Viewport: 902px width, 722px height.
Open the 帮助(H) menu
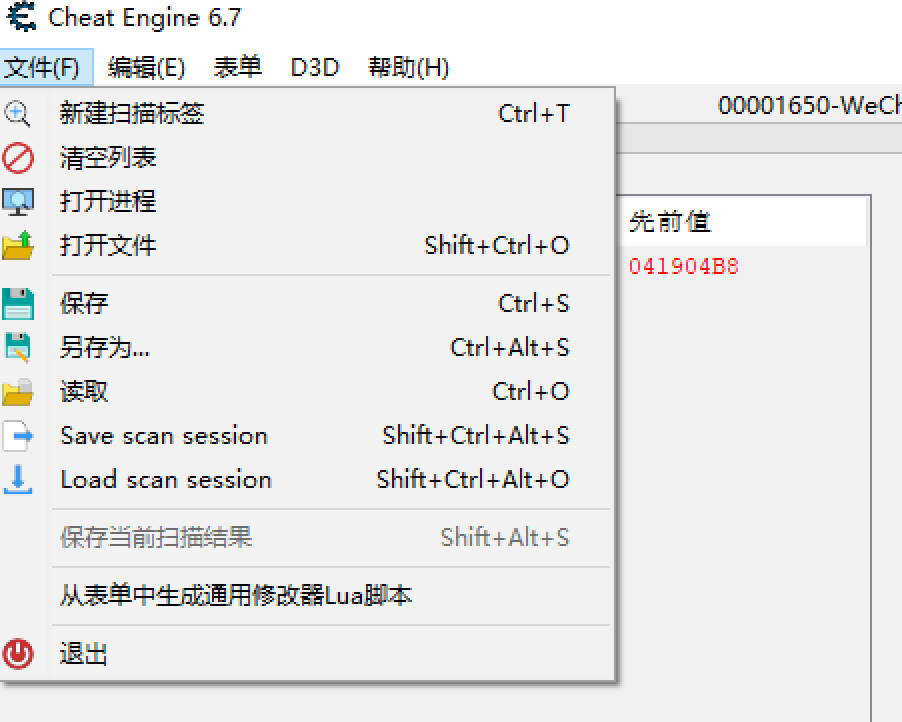408,67
